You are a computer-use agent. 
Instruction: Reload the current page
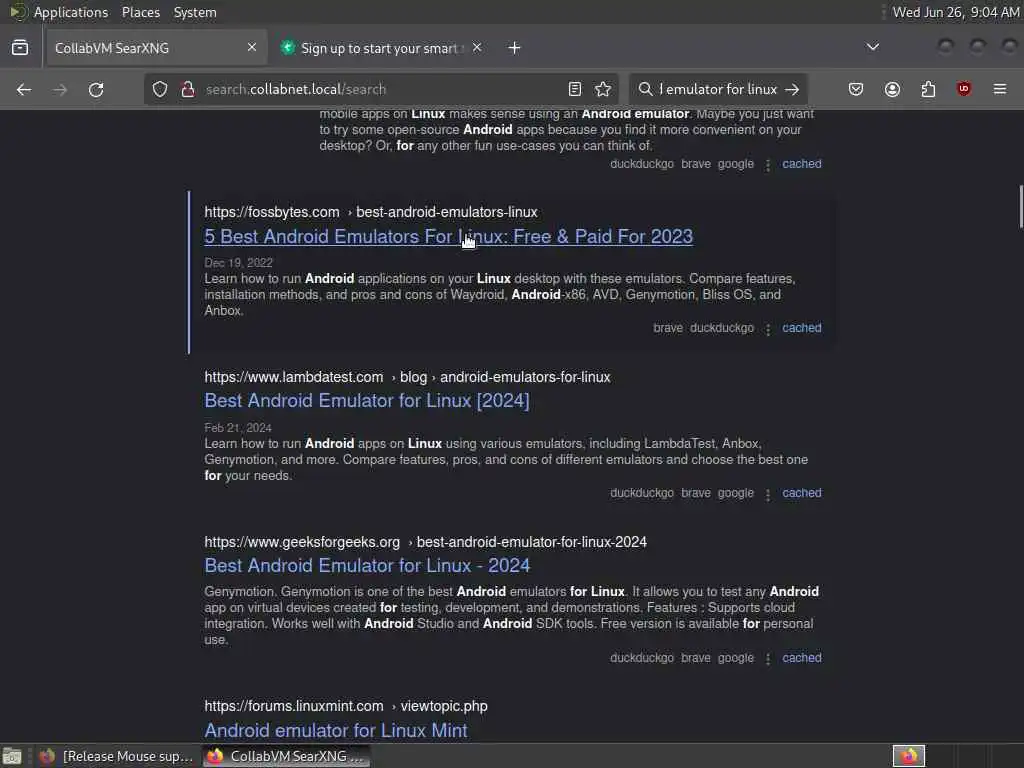[96, 89]
